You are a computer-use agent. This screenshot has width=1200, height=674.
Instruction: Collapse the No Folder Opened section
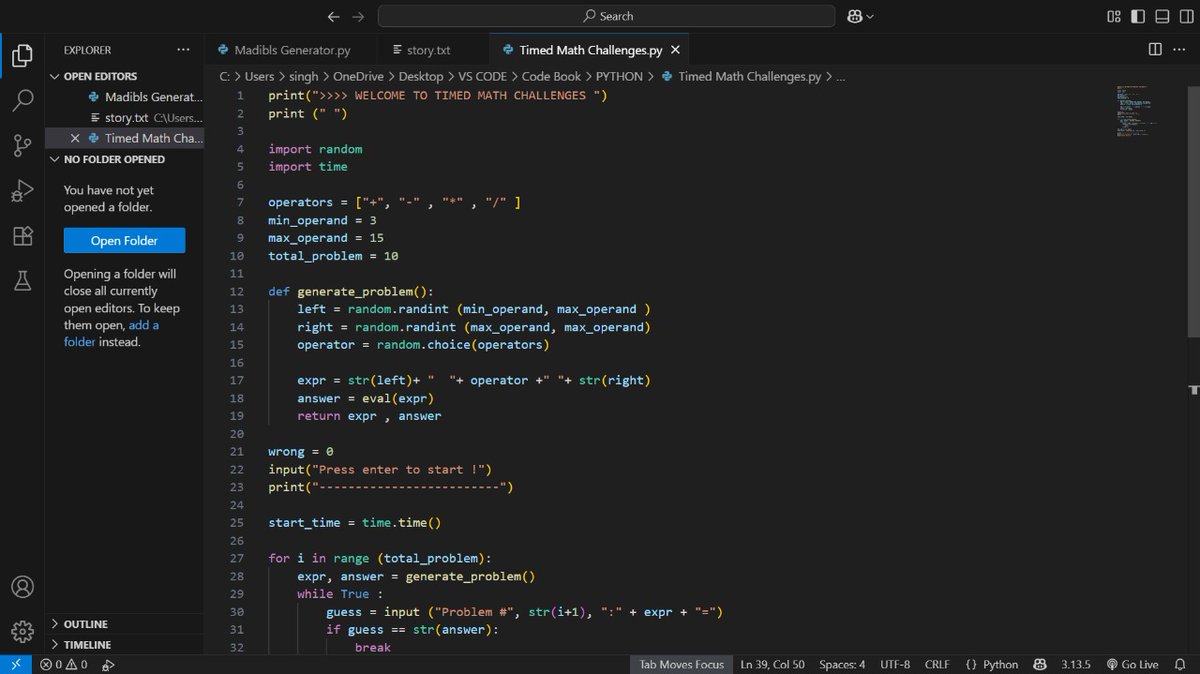pyautogui.click(x=125, y=159)
